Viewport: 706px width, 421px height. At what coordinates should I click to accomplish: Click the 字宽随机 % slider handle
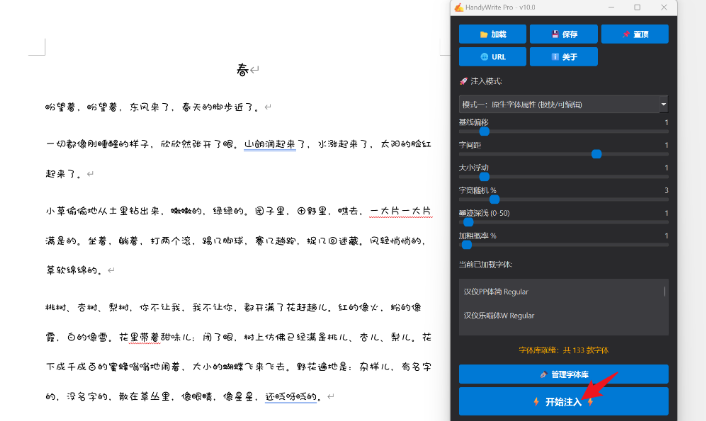pyautogui.click(x=494, y=199)
